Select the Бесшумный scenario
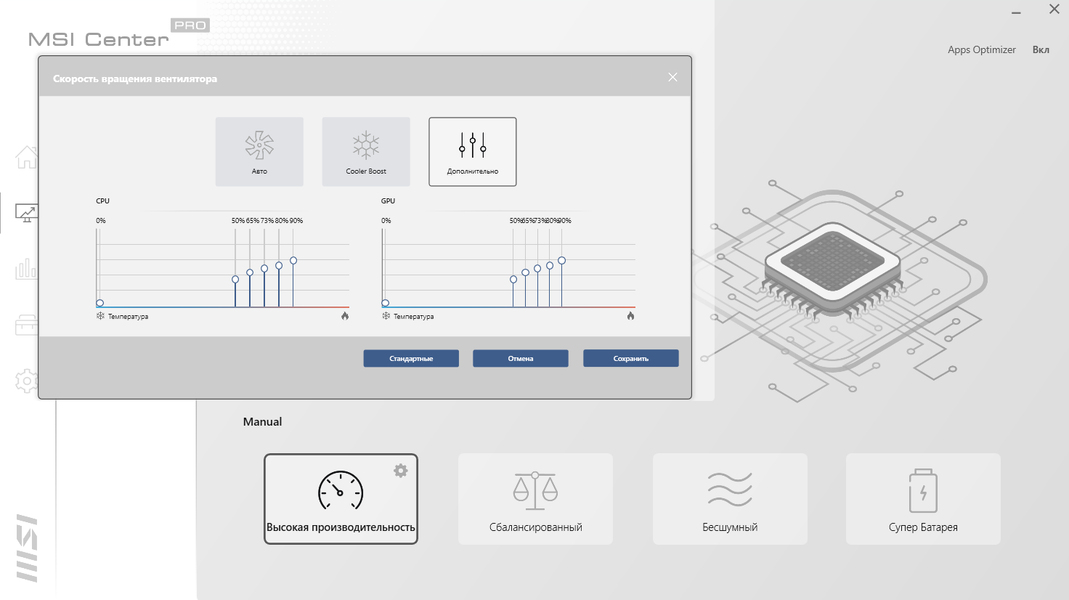The width and height of the screenshot is (1069, 600). point(730,499)
